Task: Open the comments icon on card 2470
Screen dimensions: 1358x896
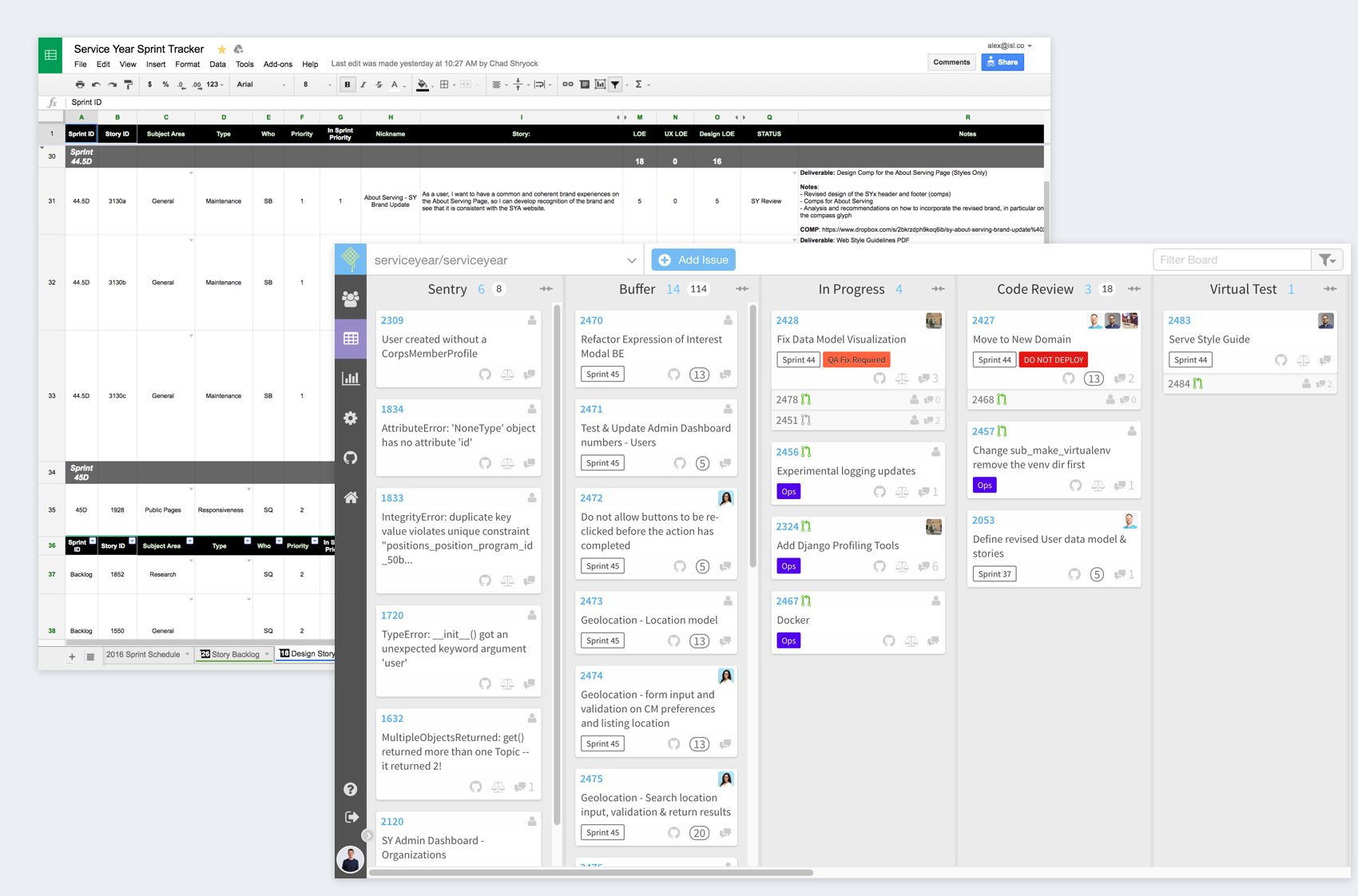Action: click(725, 375)
